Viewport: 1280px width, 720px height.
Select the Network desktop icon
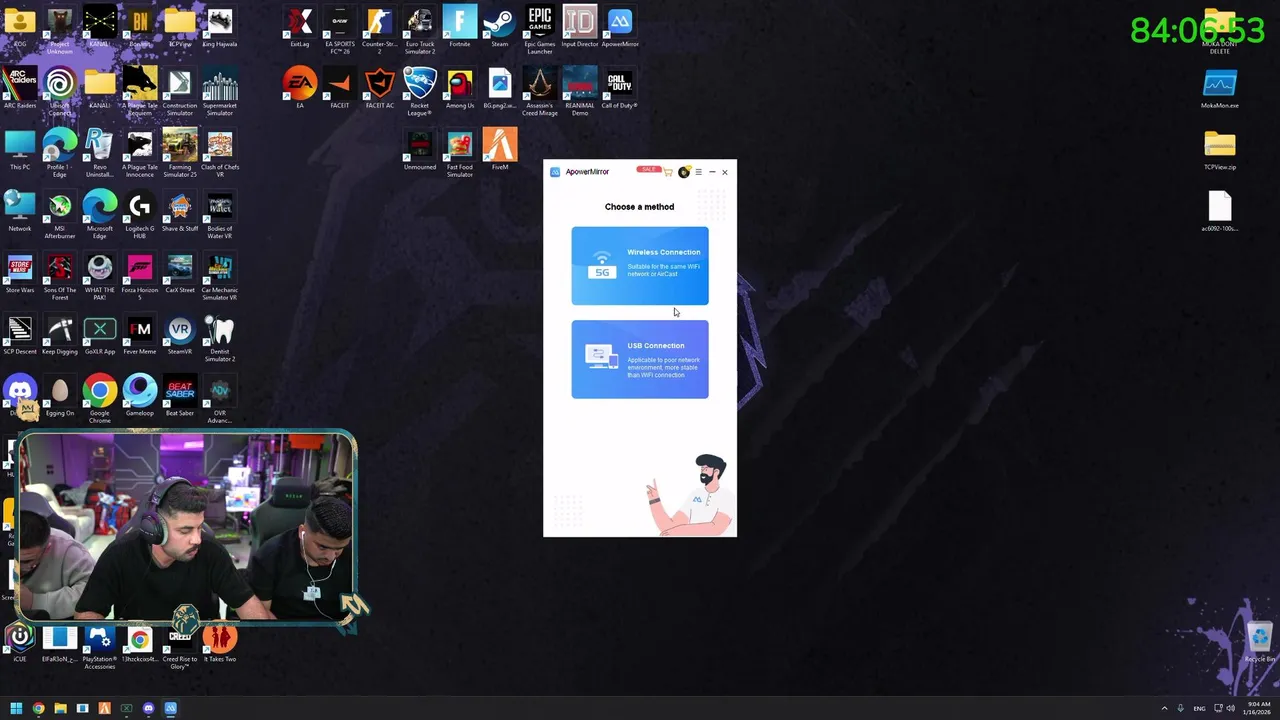[20, 211]
